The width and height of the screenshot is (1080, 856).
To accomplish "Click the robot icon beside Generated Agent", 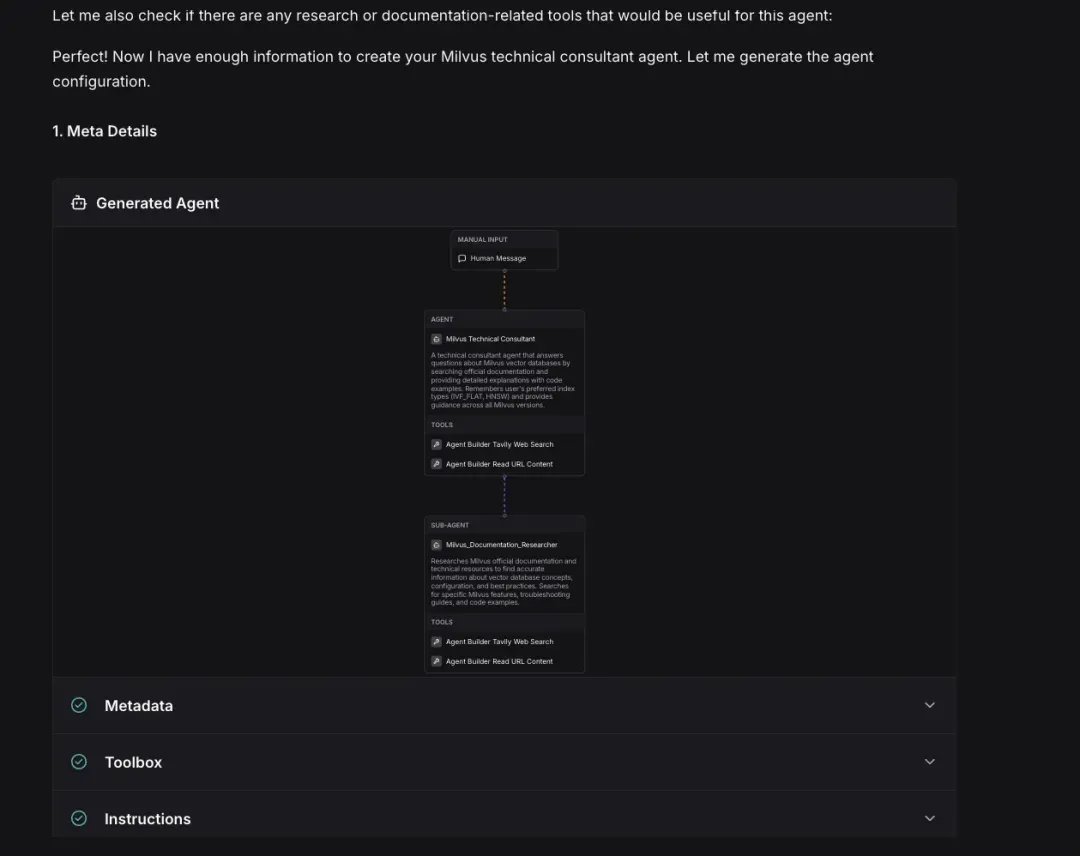I will pyautogui.click(x=79, y=203).
